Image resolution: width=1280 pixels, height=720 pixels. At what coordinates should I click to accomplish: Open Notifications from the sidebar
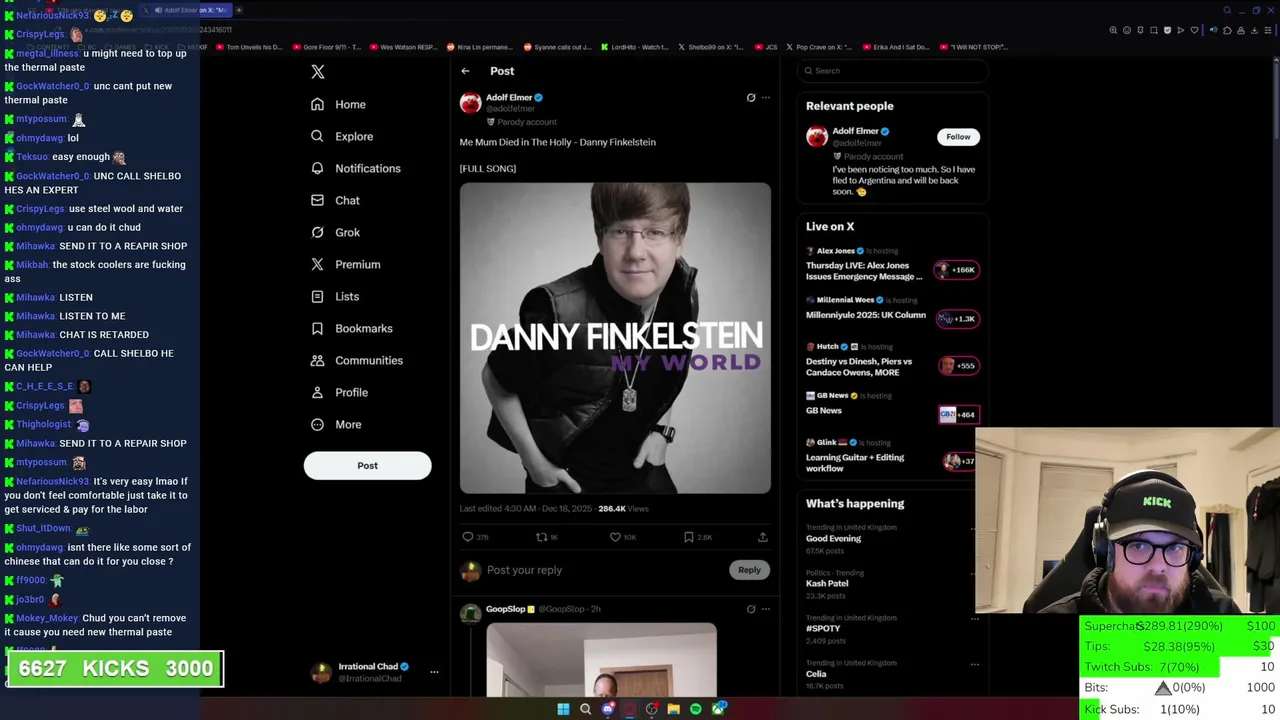(x=355, y=168)
